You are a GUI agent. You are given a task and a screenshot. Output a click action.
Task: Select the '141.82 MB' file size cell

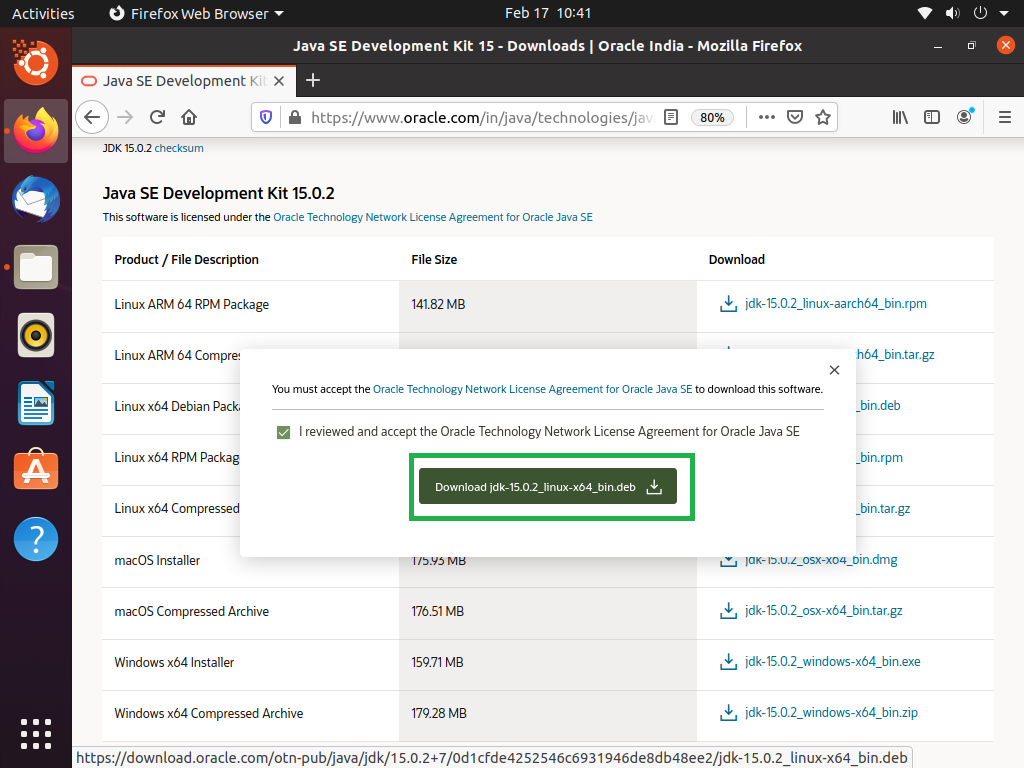click(x=548, y=304)
